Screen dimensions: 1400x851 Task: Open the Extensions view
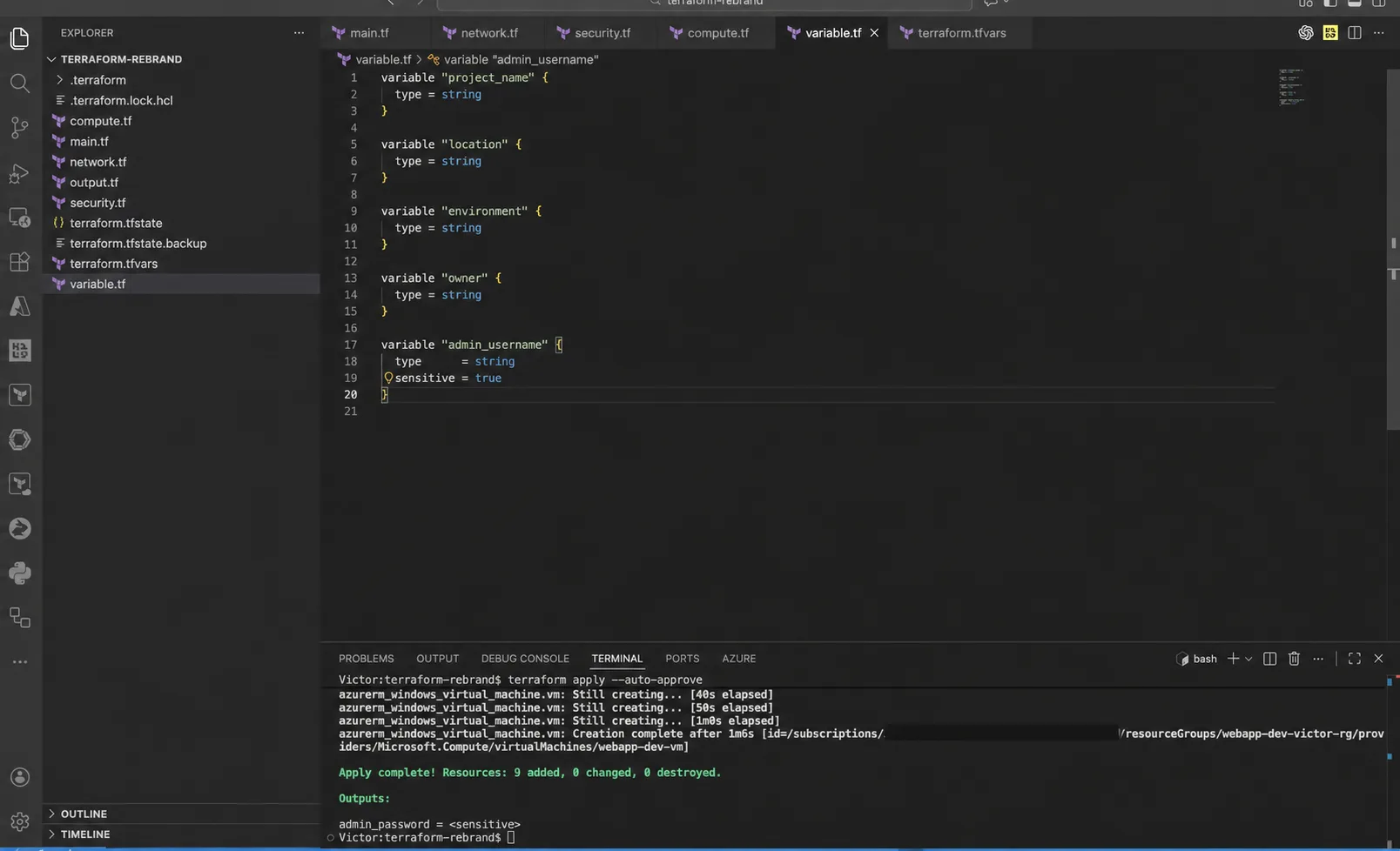click(x=19, y=262)
